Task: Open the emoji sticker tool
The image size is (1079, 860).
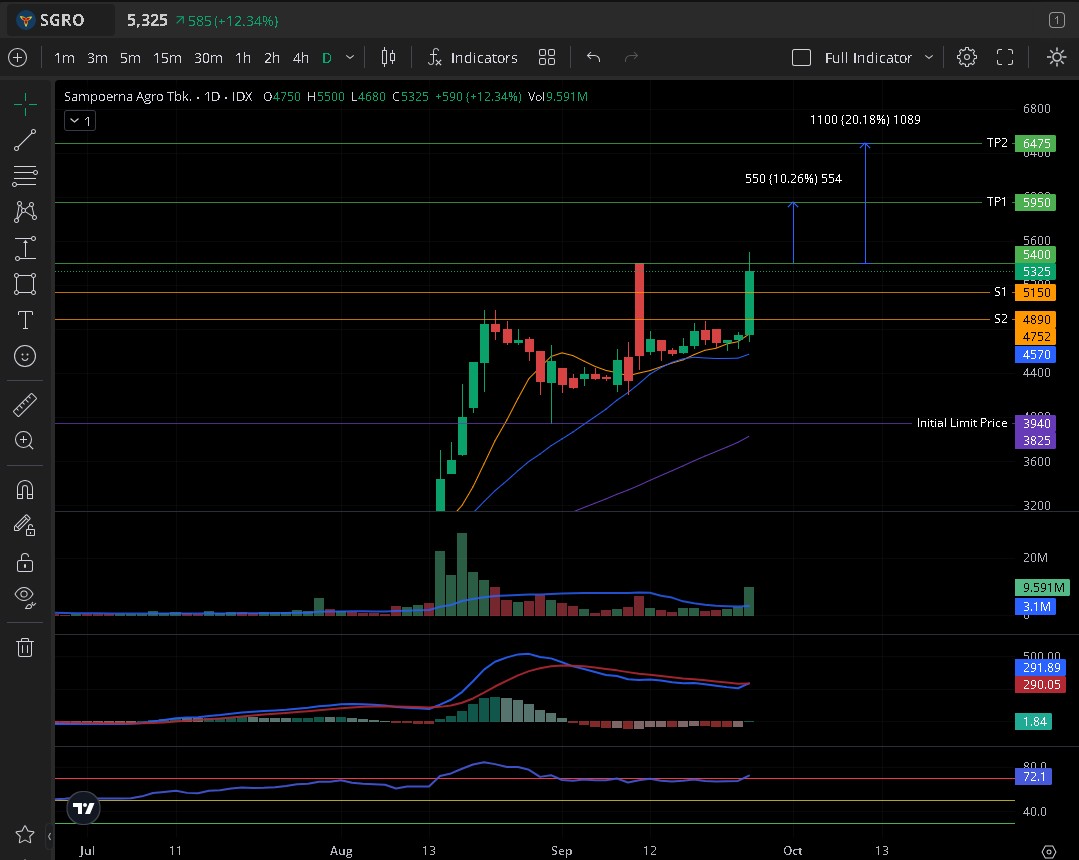Action: [25, 356]
